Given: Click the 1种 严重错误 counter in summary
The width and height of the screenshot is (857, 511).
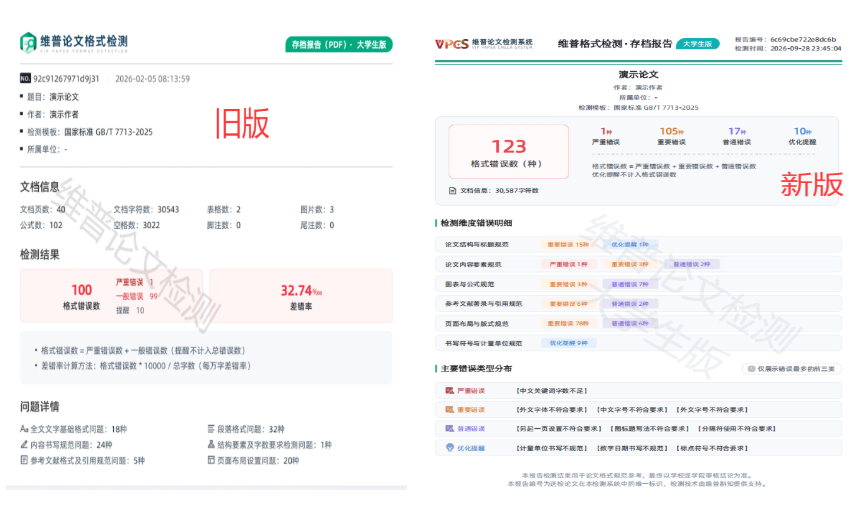Looking at the screenshot, I should pos(606,136).
